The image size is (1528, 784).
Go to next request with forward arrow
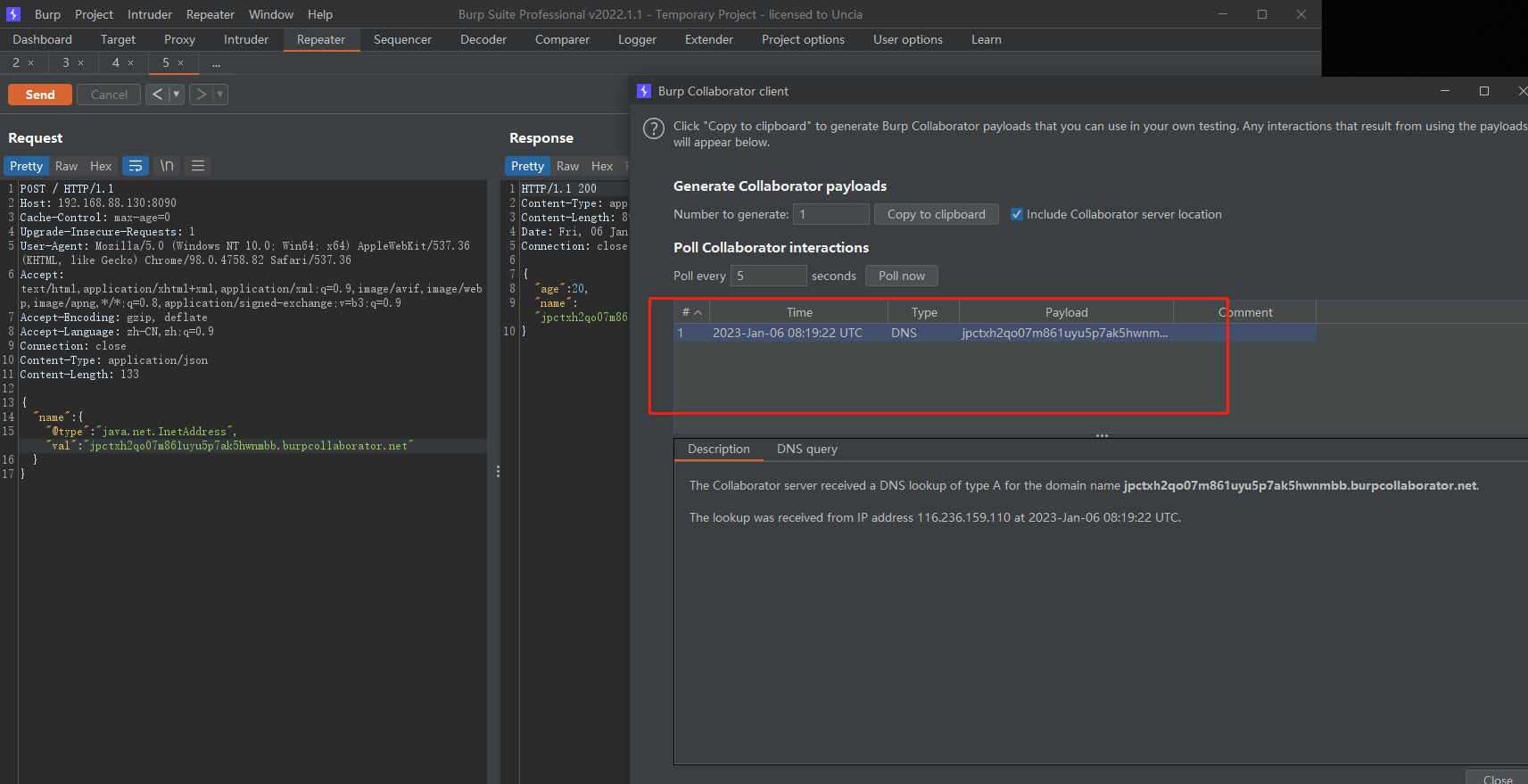point(202,94)
